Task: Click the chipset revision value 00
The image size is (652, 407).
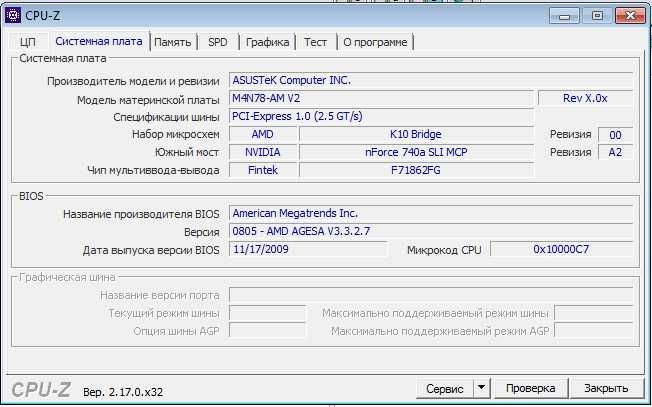Action: coord(615,135)
